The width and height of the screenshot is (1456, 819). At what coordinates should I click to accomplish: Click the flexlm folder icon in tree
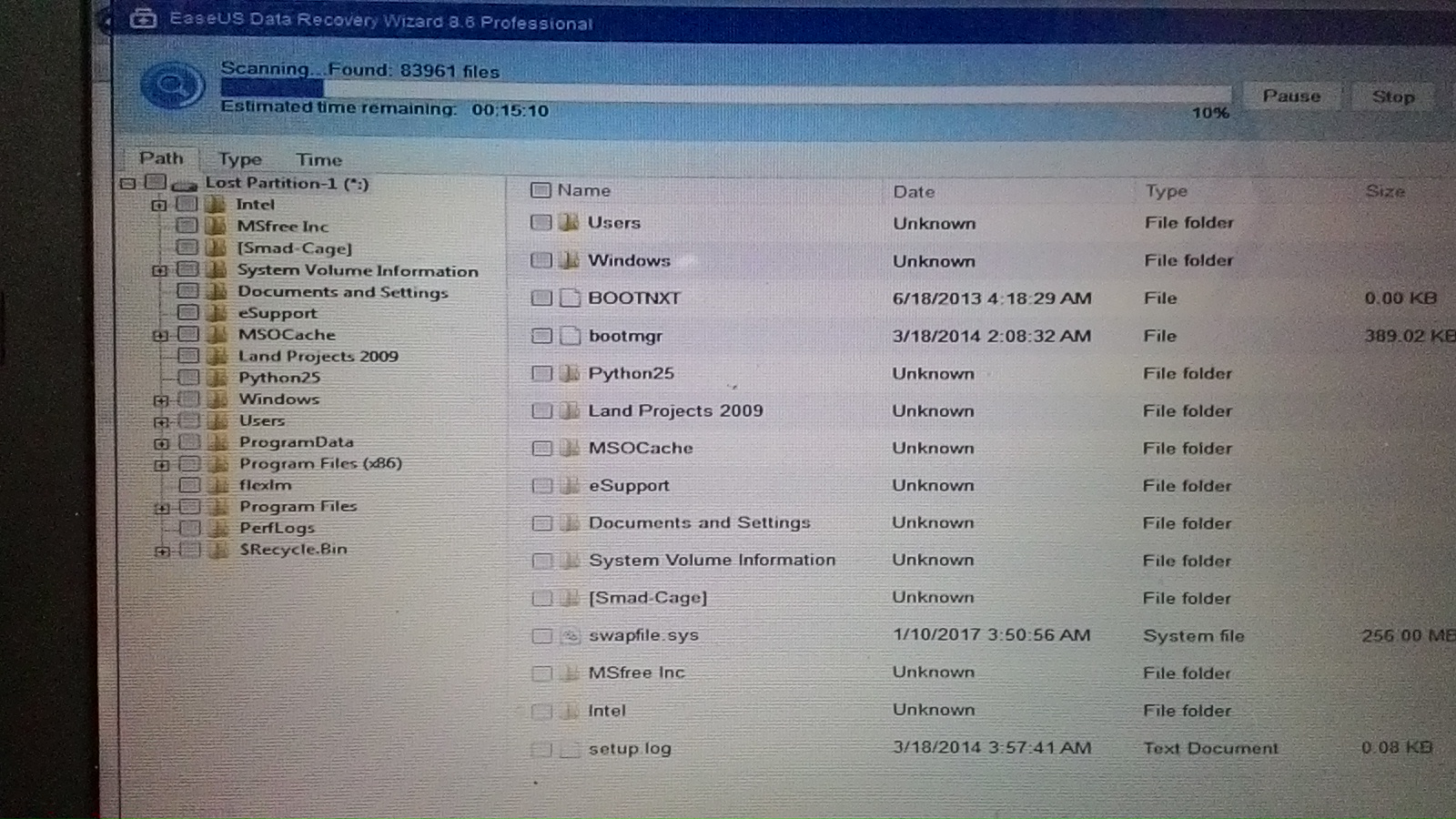[218, 485]
